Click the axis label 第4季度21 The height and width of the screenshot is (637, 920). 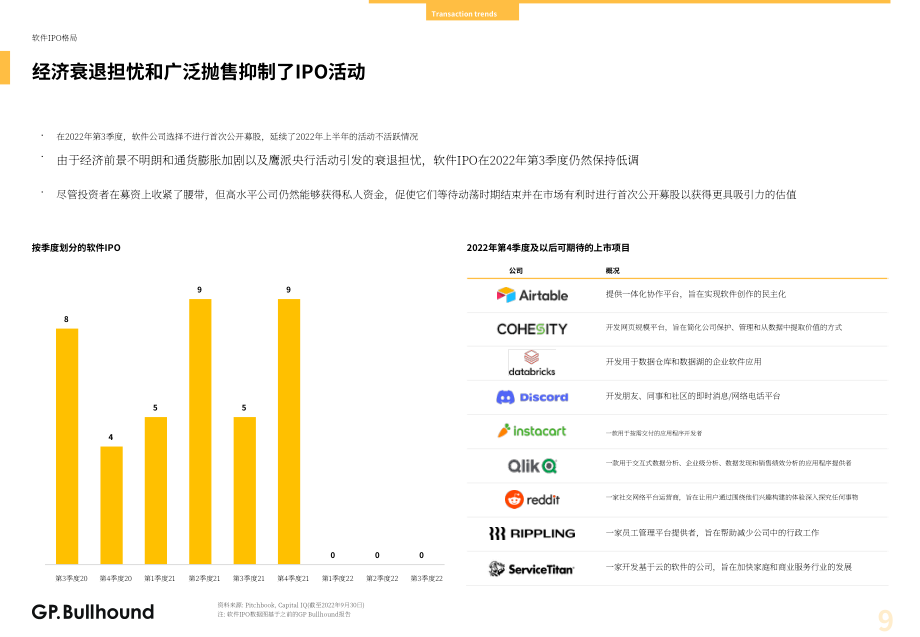click(x=293, y=578)
